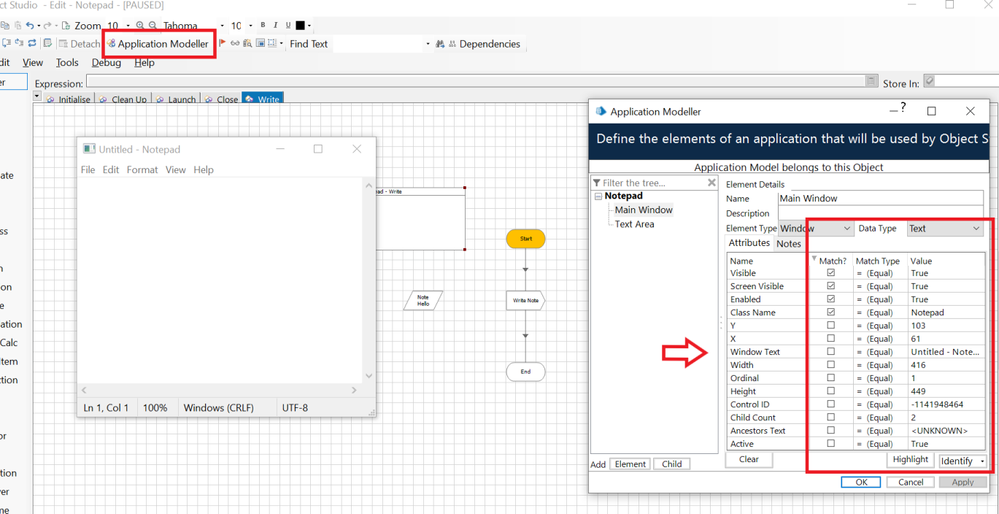999x514 pixels.
Task: Open the Data Type dropdown
Action: [976, 229]
